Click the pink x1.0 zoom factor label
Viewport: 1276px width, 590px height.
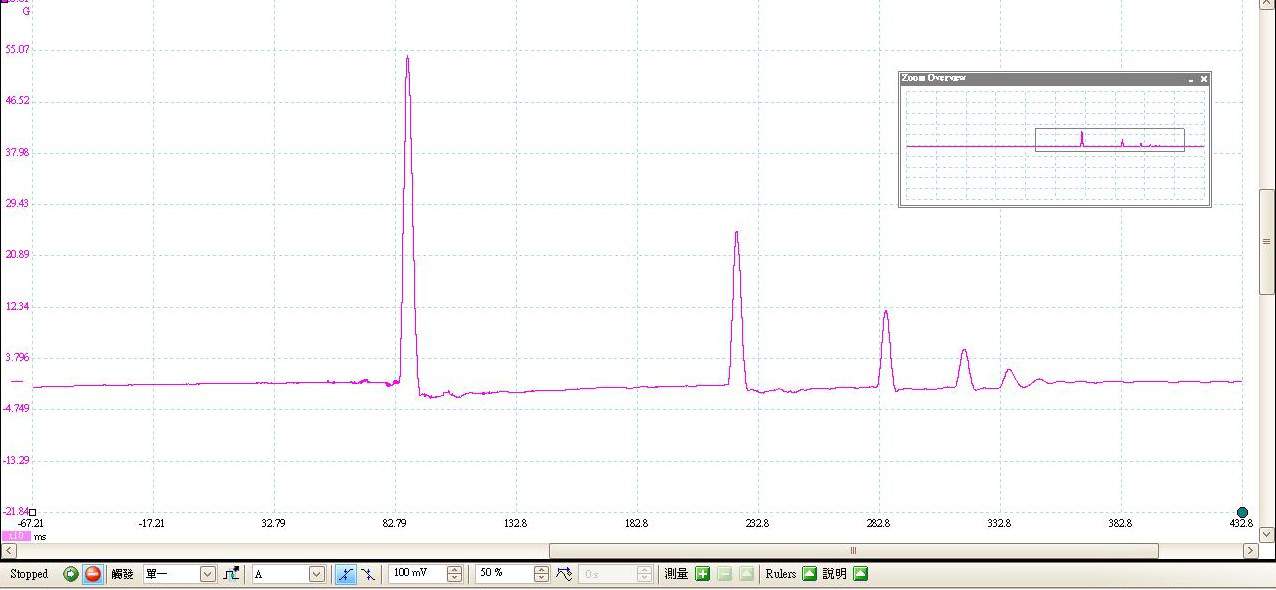point(17,537)
